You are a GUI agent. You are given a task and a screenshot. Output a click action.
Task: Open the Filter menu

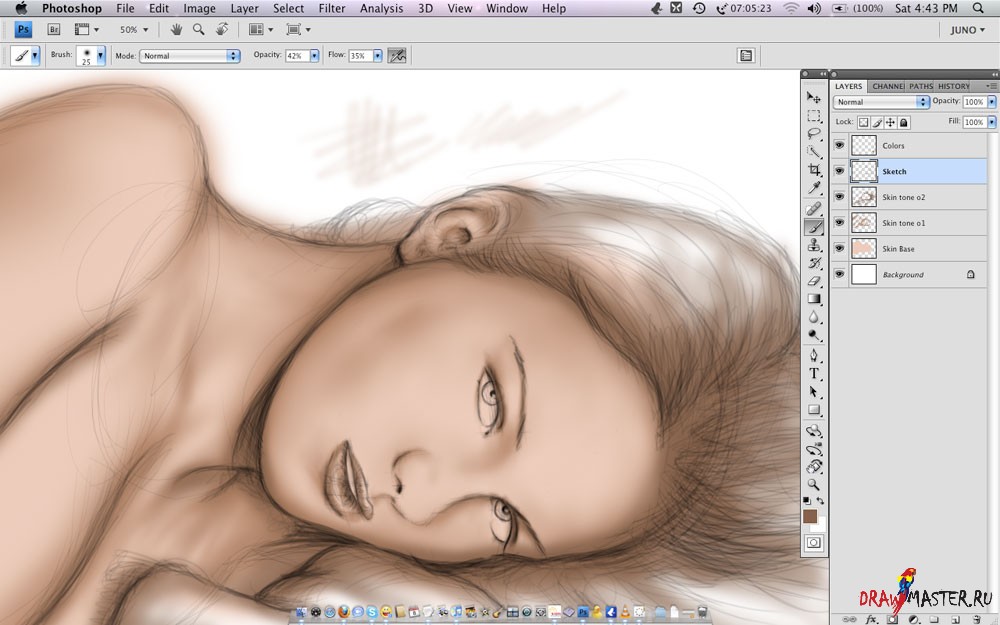332,8
